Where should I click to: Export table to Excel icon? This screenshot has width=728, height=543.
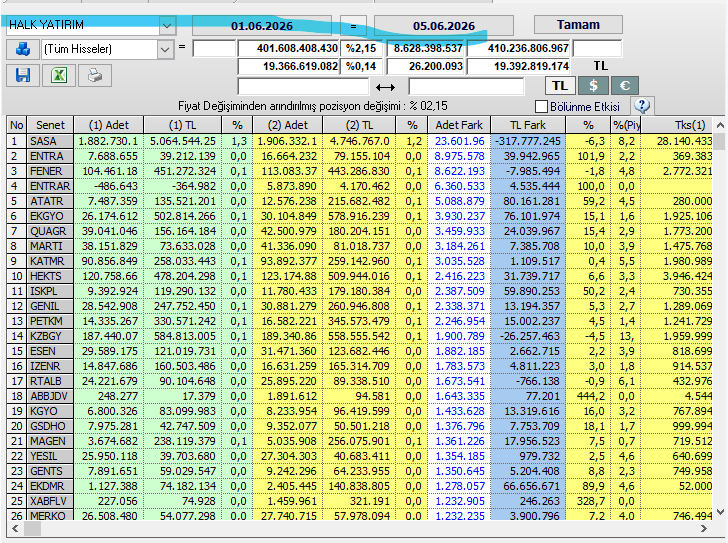coord(59,75)
